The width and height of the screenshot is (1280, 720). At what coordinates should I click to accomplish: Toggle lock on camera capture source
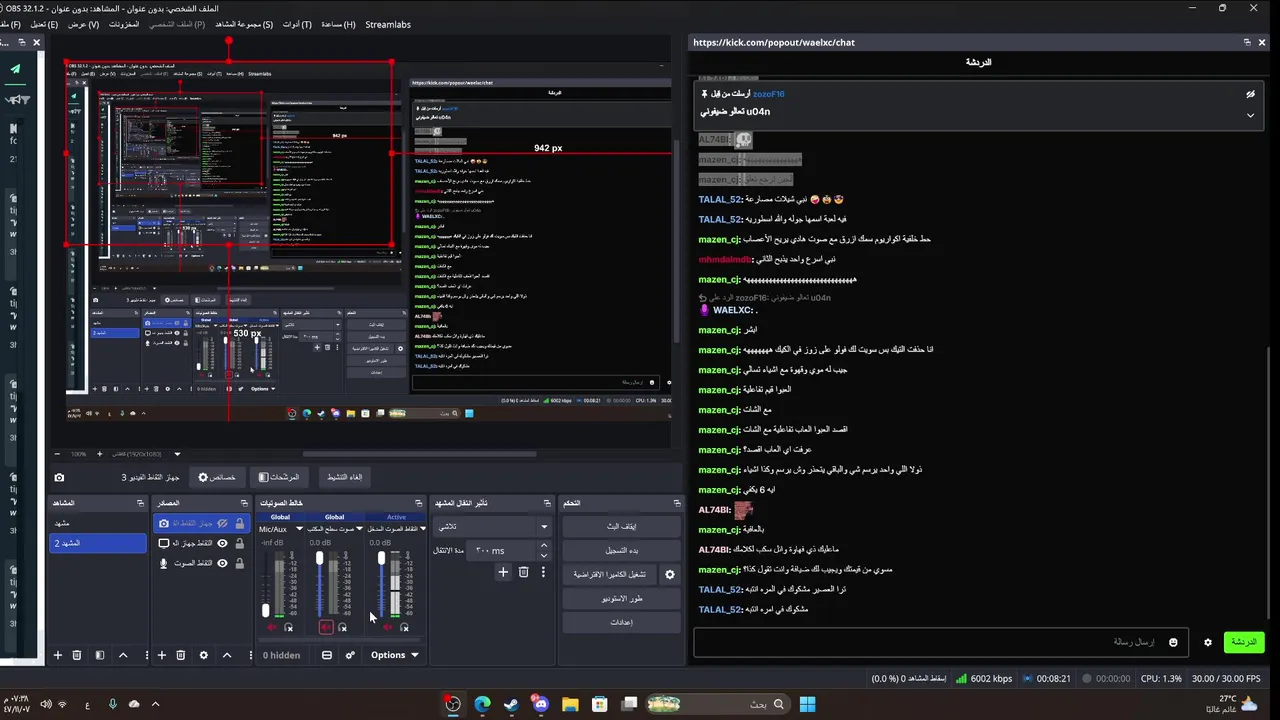[239, 523]
